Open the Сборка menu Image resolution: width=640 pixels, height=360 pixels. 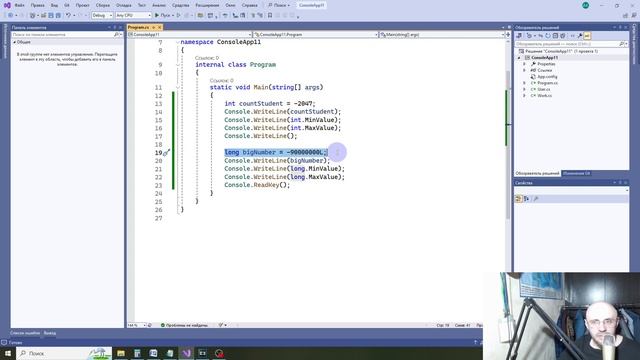[x=103, y=5]
